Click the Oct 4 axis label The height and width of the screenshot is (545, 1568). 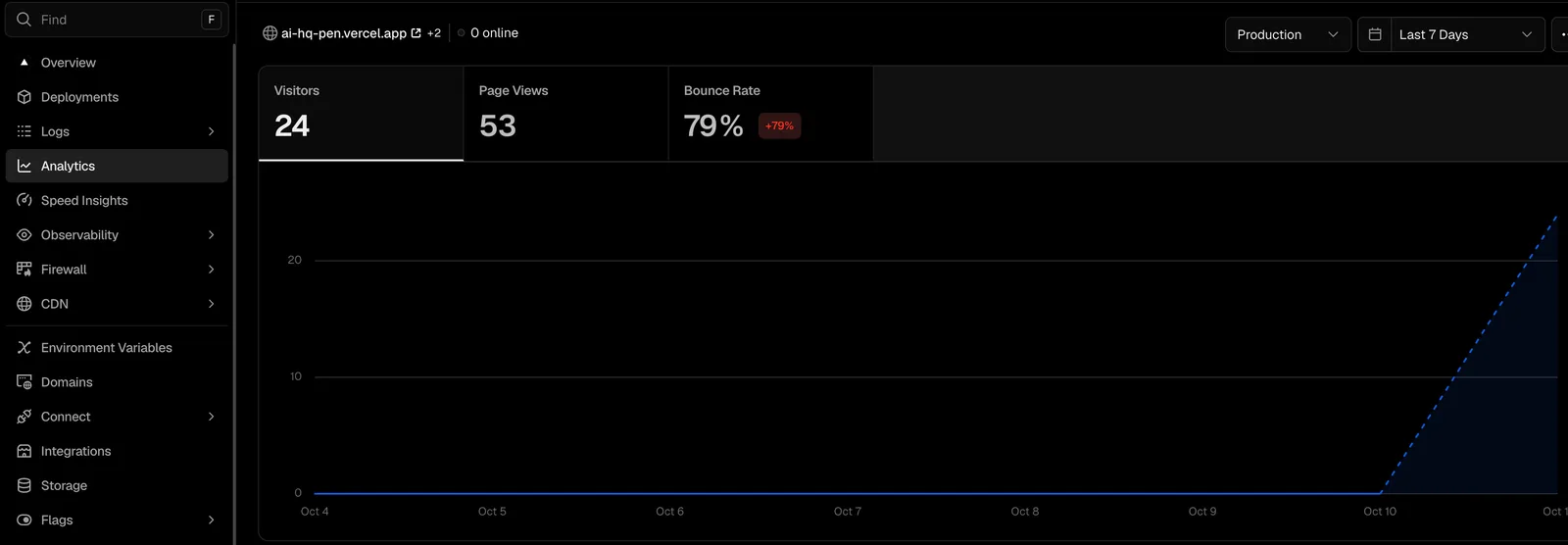(x=315, y=512)
